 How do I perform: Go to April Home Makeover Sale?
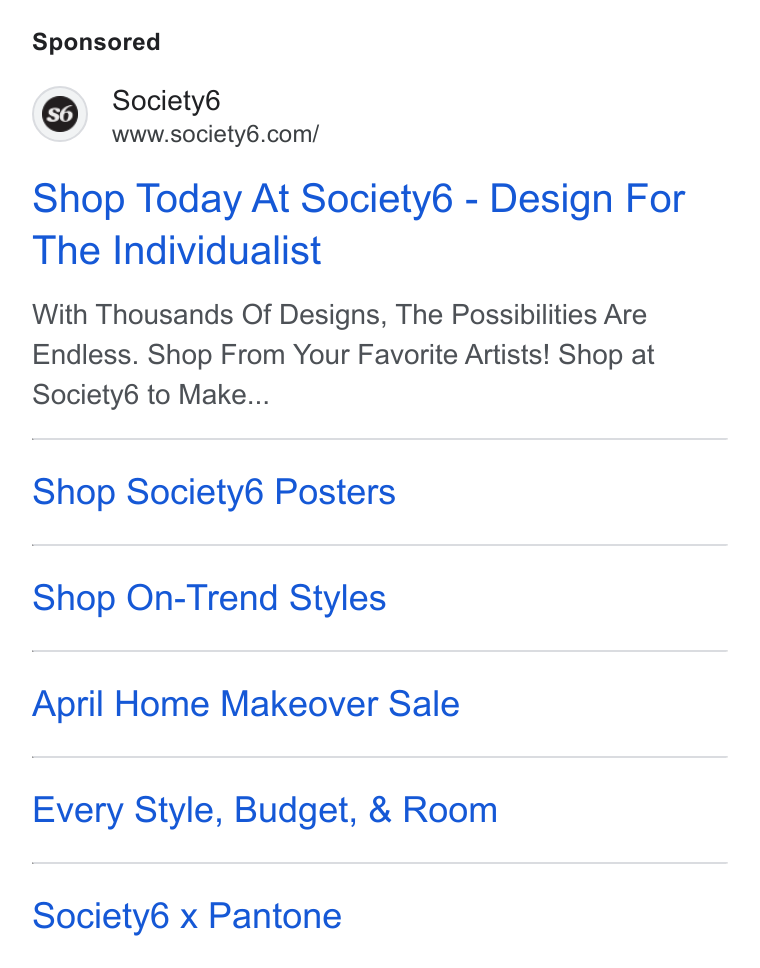click(x=246, y=704)
